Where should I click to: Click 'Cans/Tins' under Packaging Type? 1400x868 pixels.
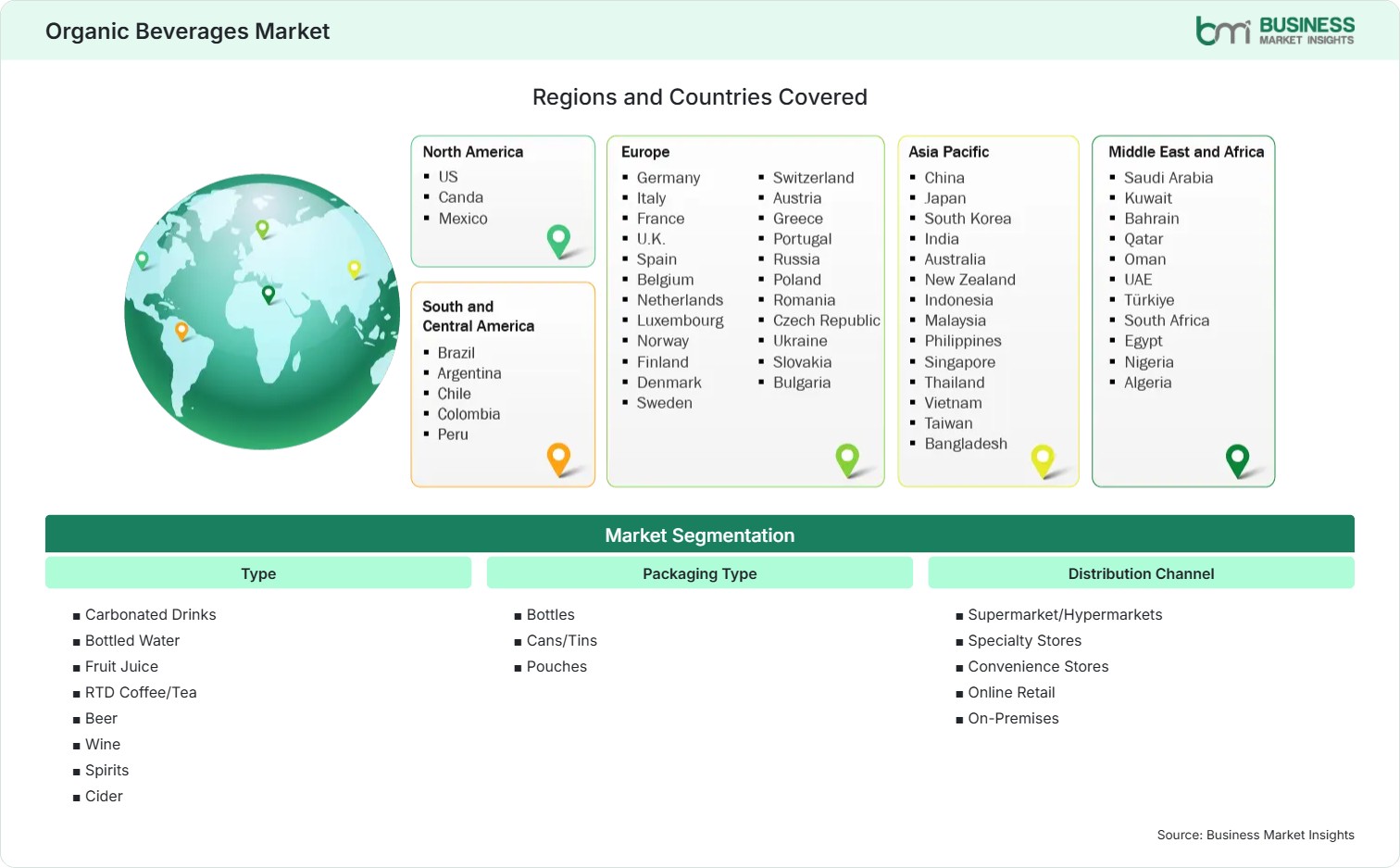tap(562, 641)
